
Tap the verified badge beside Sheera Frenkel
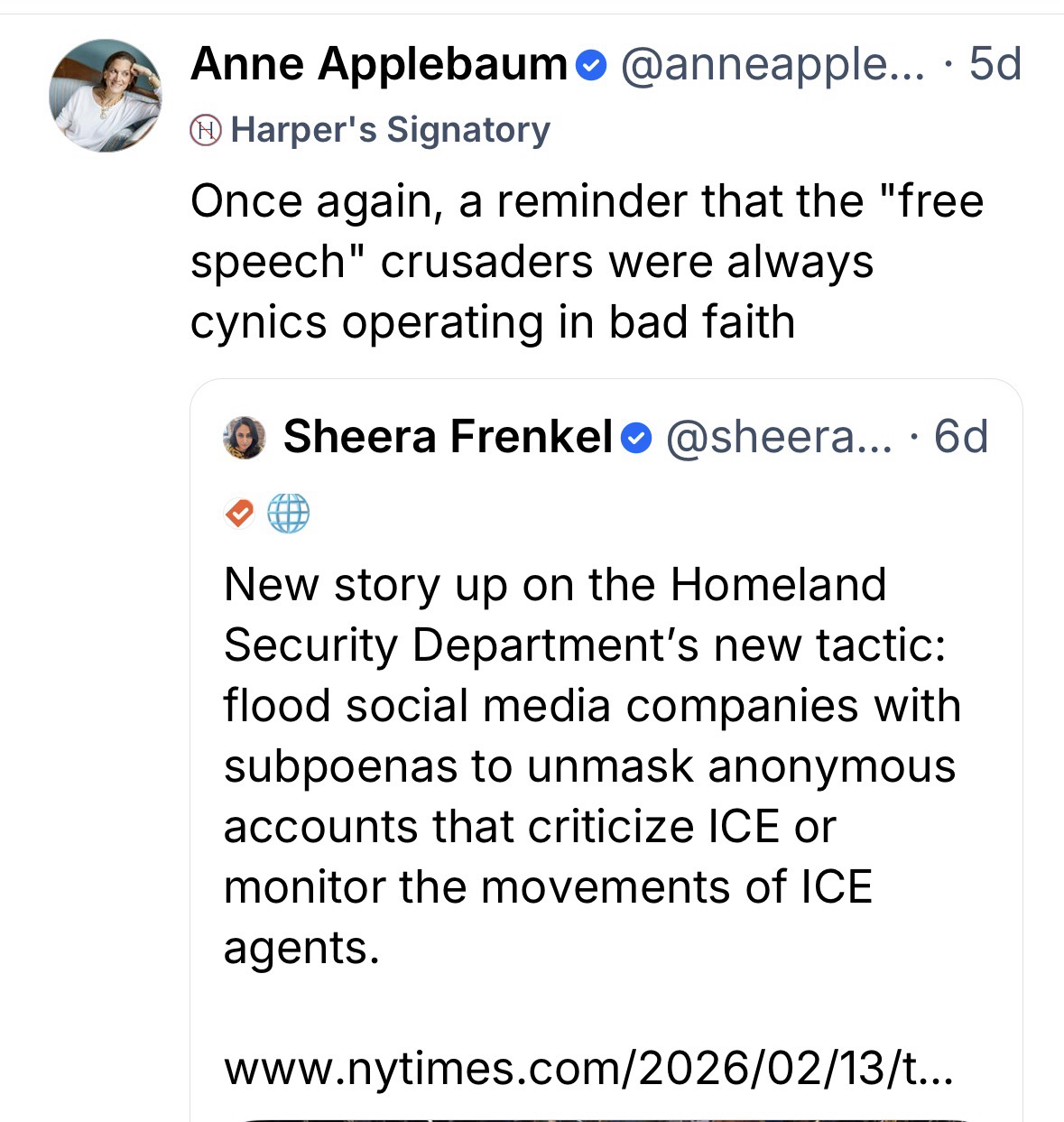pyautogui.click(x=638, y=439)
